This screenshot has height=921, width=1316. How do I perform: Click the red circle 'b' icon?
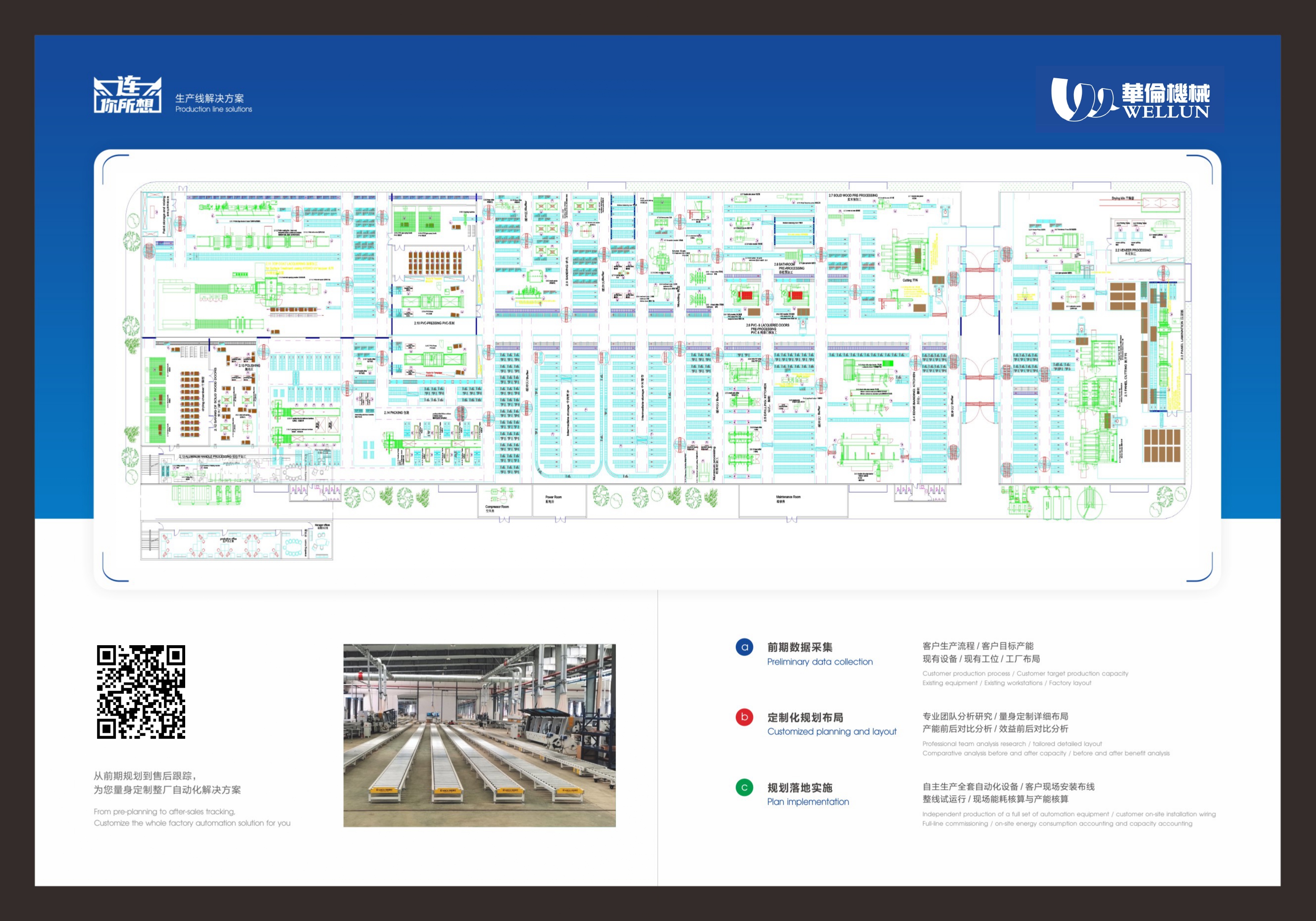point(744,717)
